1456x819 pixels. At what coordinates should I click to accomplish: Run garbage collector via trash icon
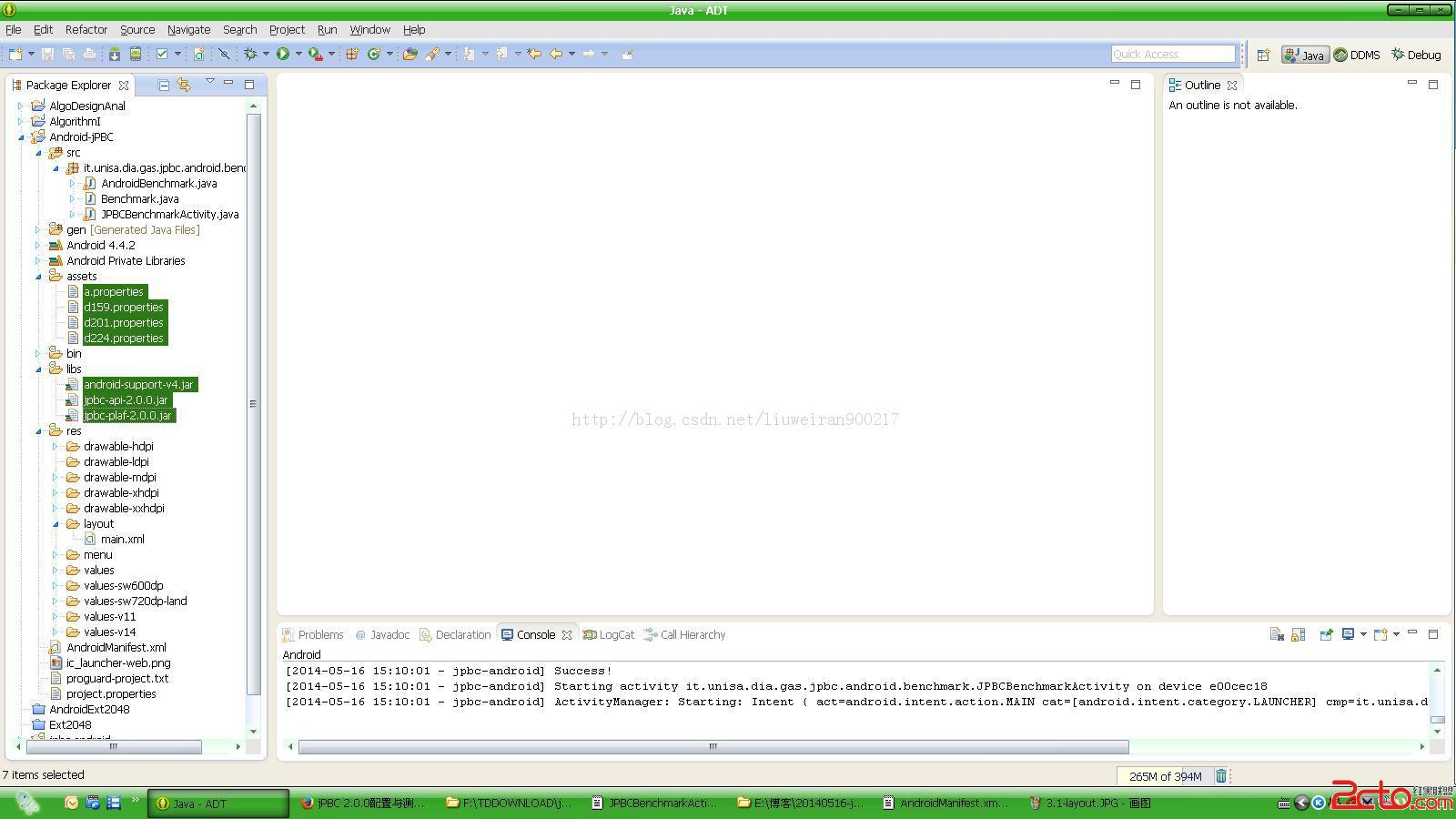pyautogui.click(x=1221, y=776)
